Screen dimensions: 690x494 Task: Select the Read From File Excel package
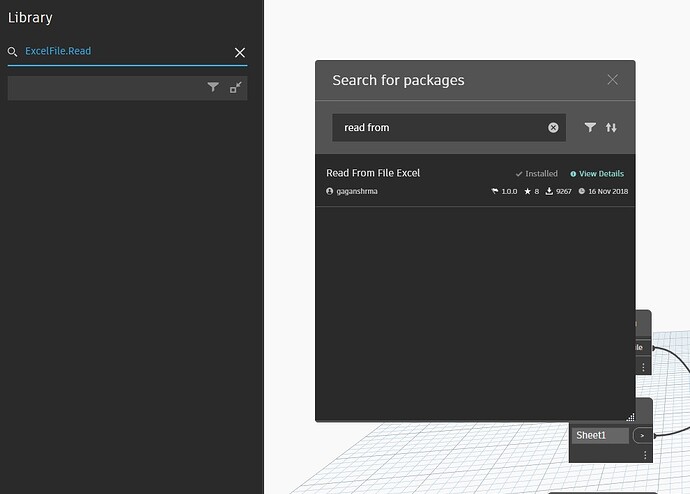click(x=475, y=180)
